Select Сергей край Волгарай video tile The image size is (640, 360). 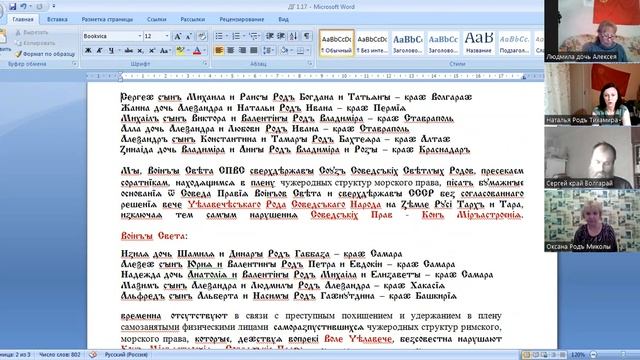pos(592,158)
